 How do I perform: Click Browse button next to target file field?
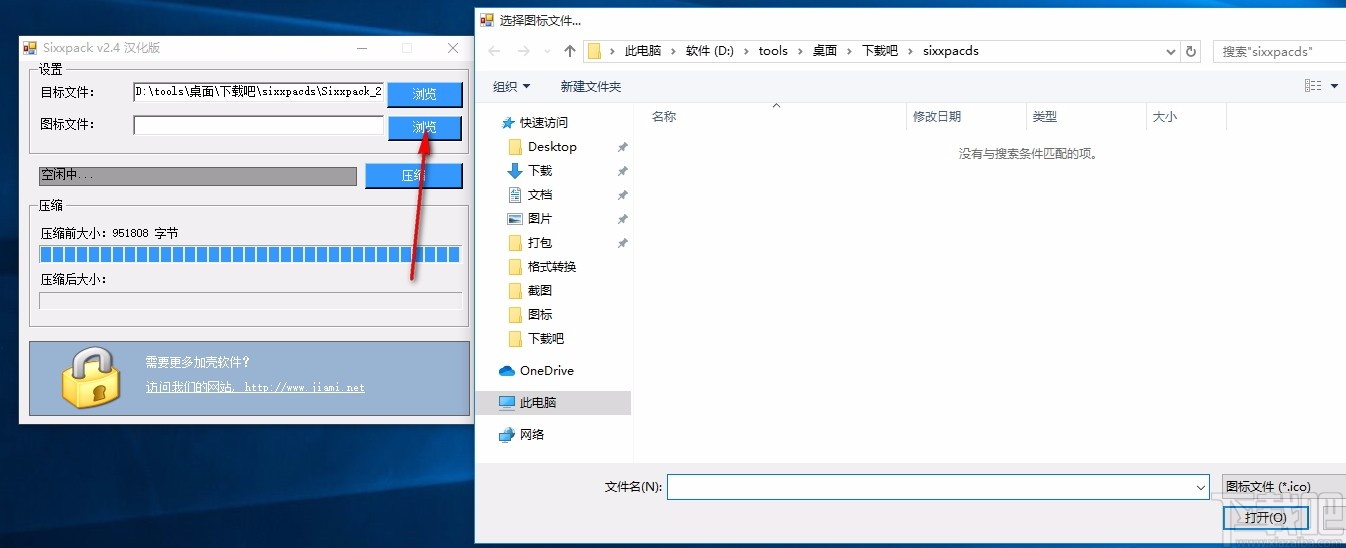tap(425, 94)
